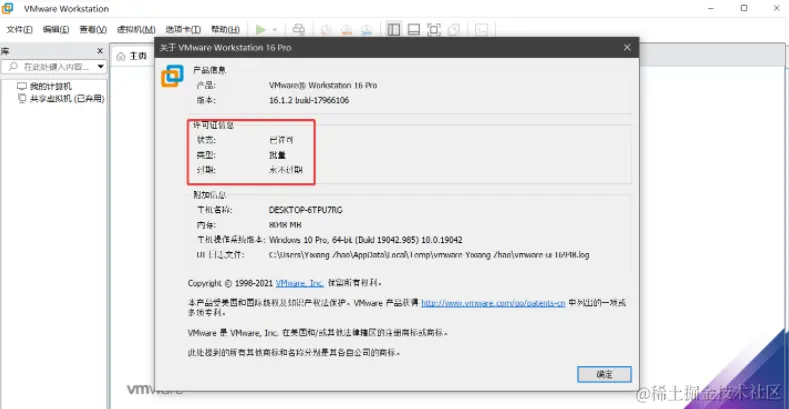Screen dimensions: 789x409
Task: Click the console view toolbar icon
Action: pyautogui.click(x=481, y=30)
